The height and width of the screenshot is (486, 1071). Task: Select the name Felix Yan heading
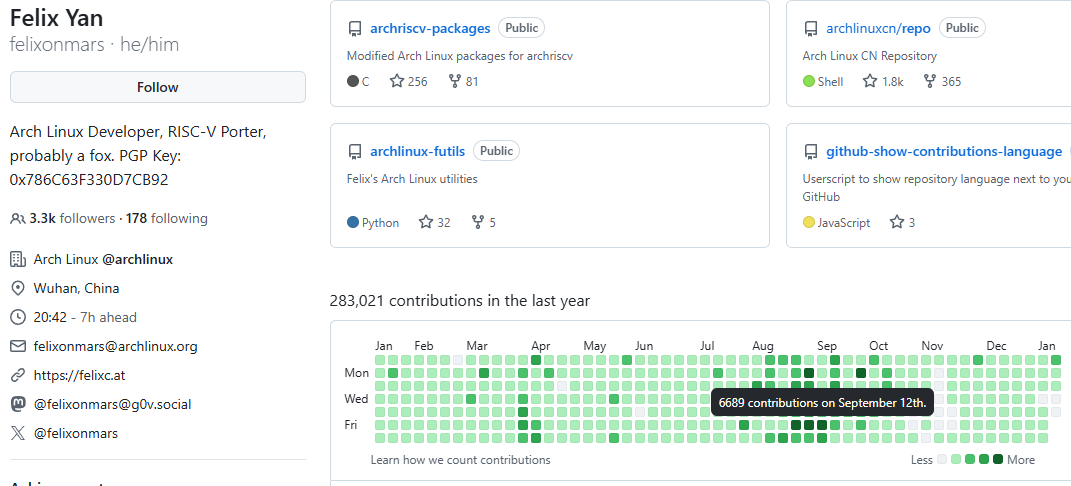[x=57, y=18]
